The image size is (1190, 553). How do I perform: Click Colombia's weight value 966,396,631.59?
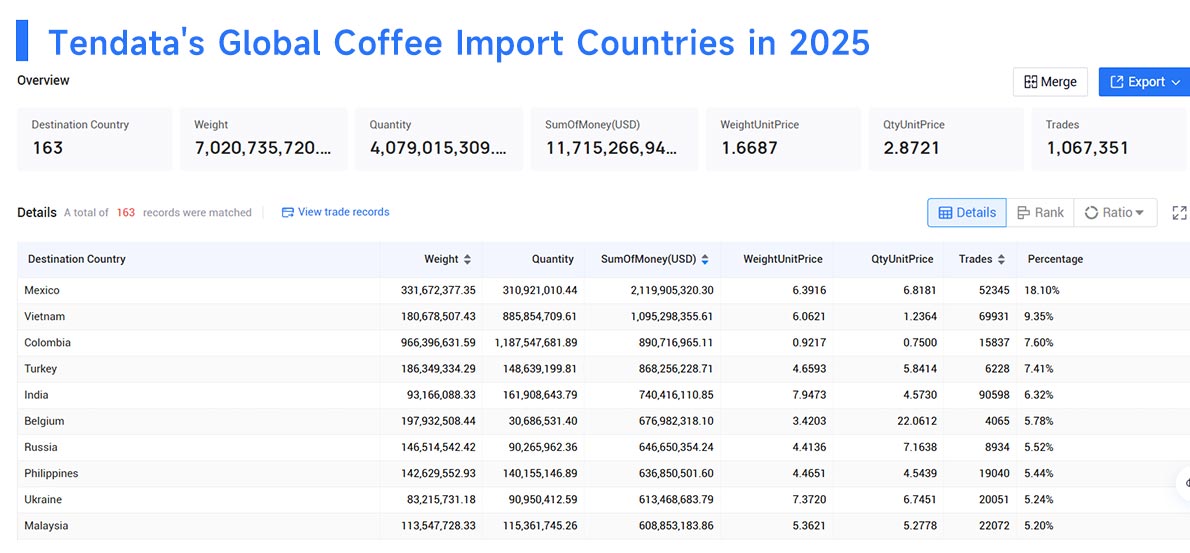(x=439, y=343)
